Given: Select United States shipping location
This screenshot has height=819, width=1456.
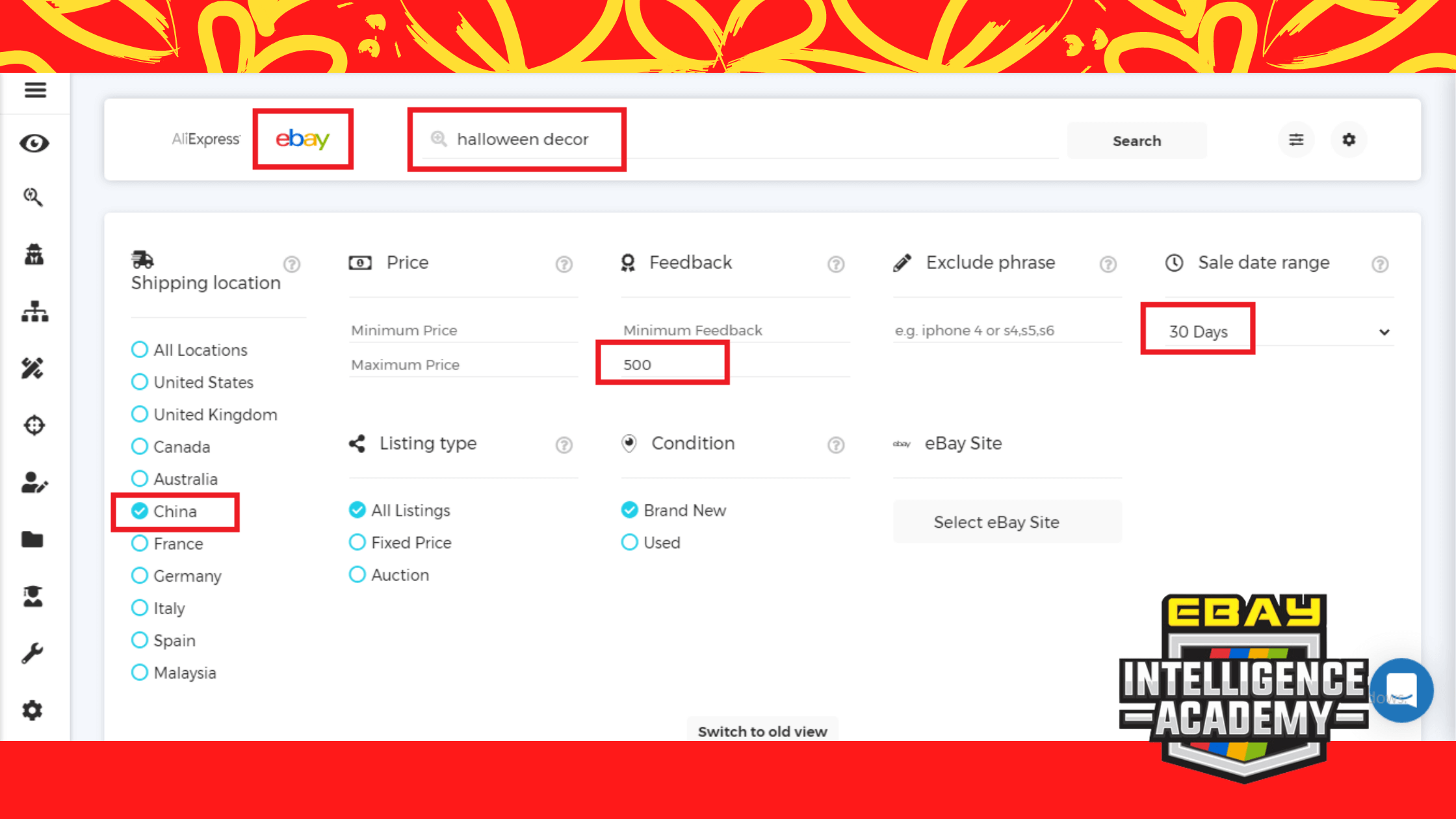Looking at the screenshot, I should click(140, 382).
